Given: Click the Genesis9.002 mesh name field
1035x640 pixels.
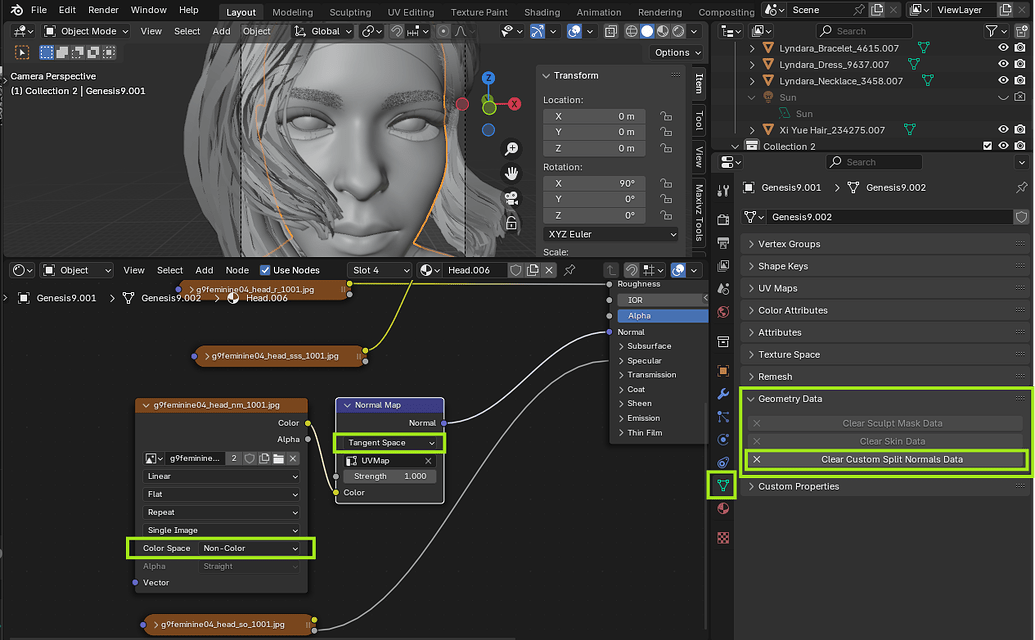Looking at the screenshot, I should coord(891,216).
